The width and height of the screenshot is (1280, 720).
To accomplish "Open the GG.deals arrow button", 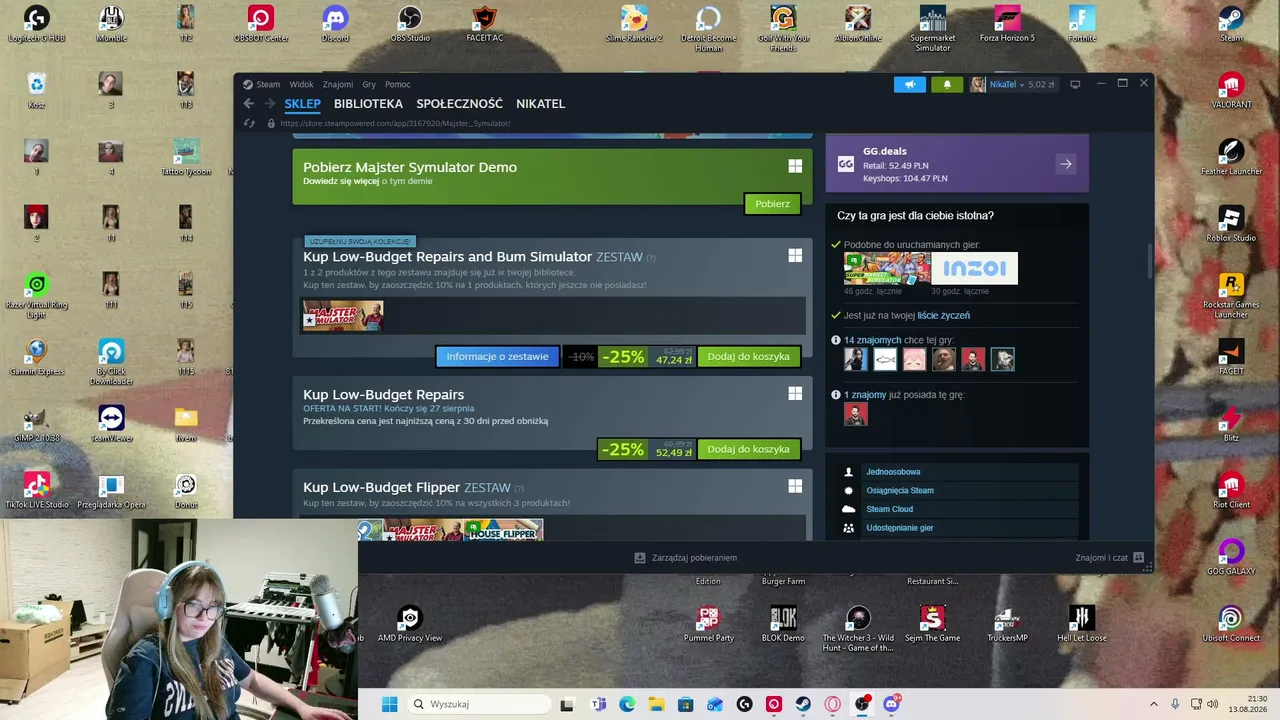I will pos(1066,164).
